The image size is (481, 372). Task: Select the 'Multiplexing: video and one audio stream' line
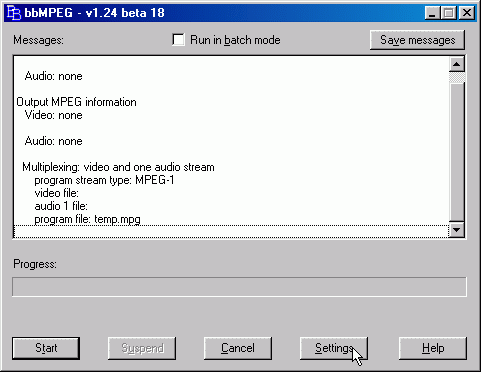[x=118, y=167]
